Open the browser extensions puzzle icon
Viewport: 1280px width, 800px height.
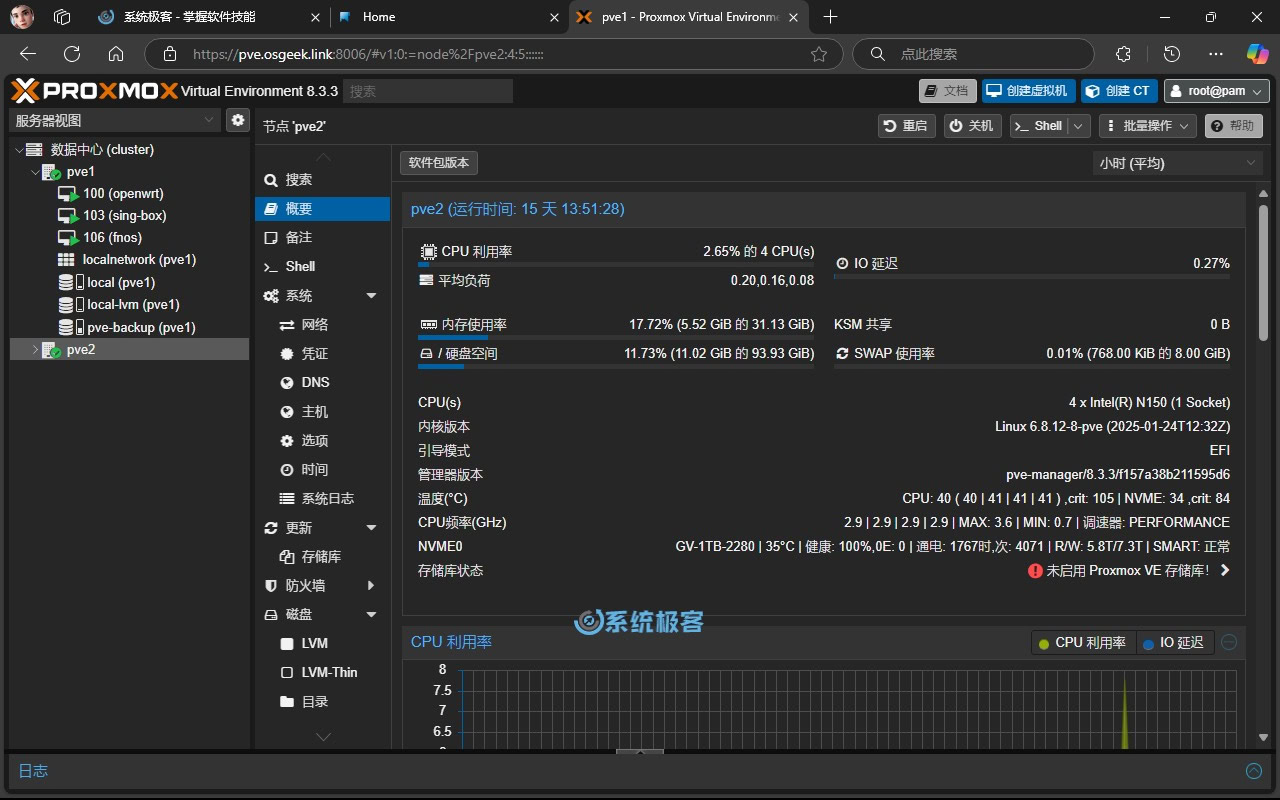click(1123, 54)
